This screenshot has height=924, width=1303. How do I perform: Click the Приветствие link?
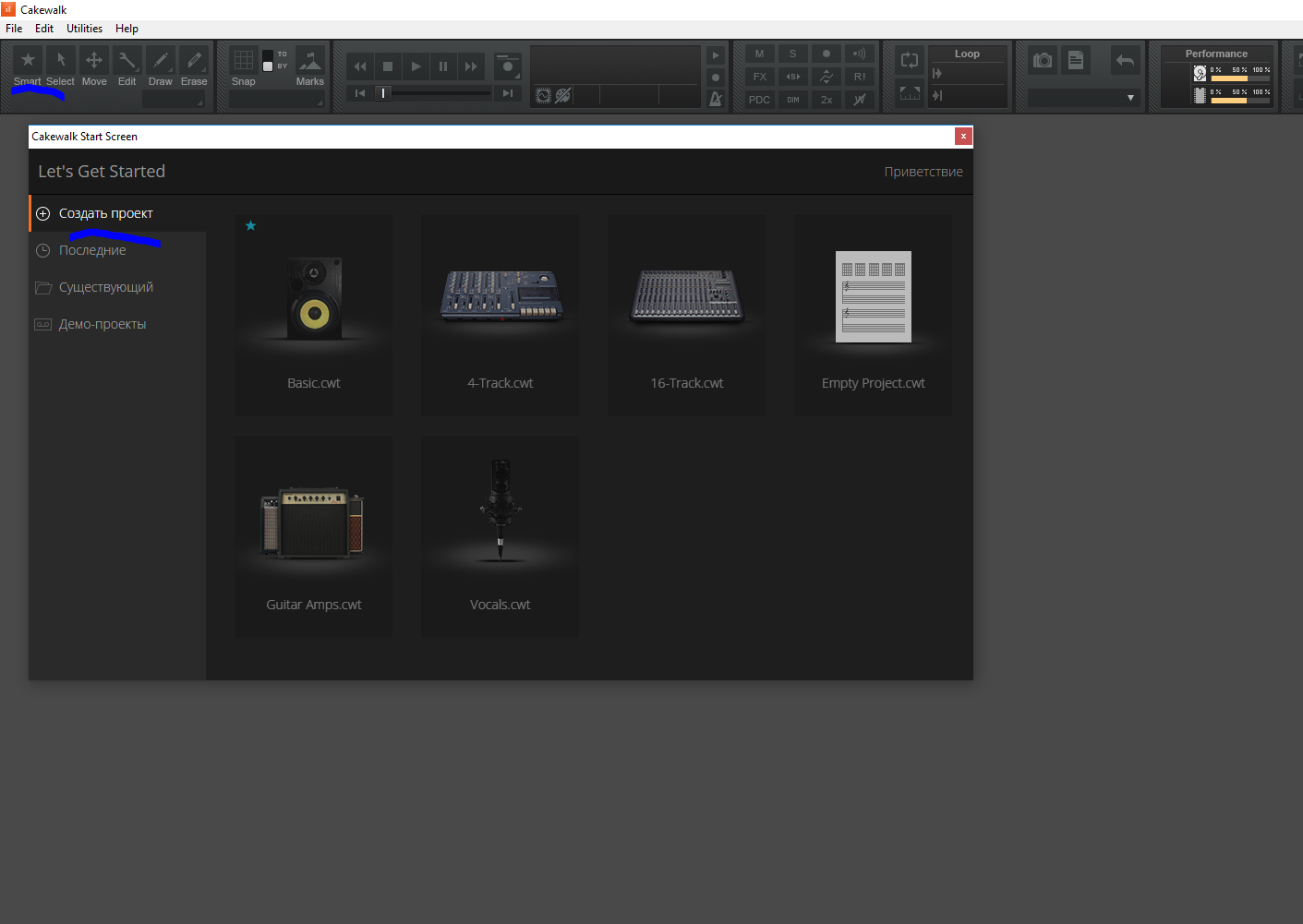[x=923, y=172]
